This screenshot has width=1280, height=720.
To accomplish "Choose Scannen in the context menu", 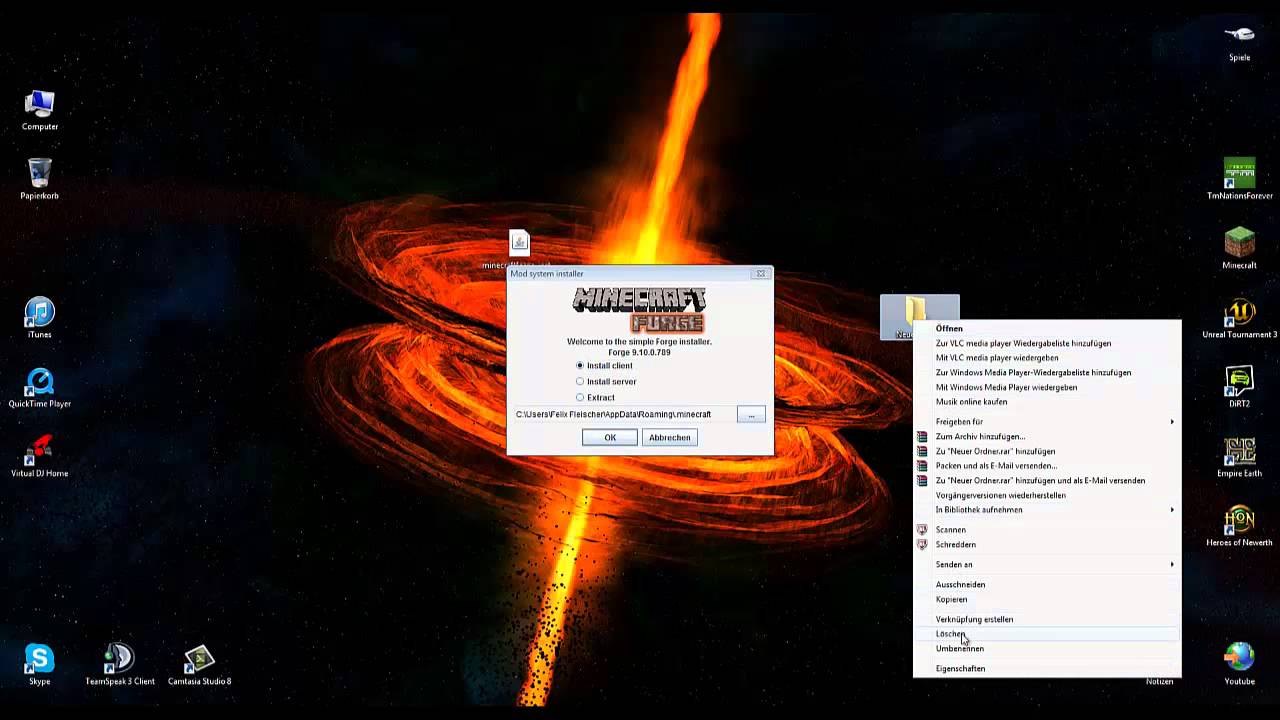I will pyautogui.click(x=1047, y=530).
